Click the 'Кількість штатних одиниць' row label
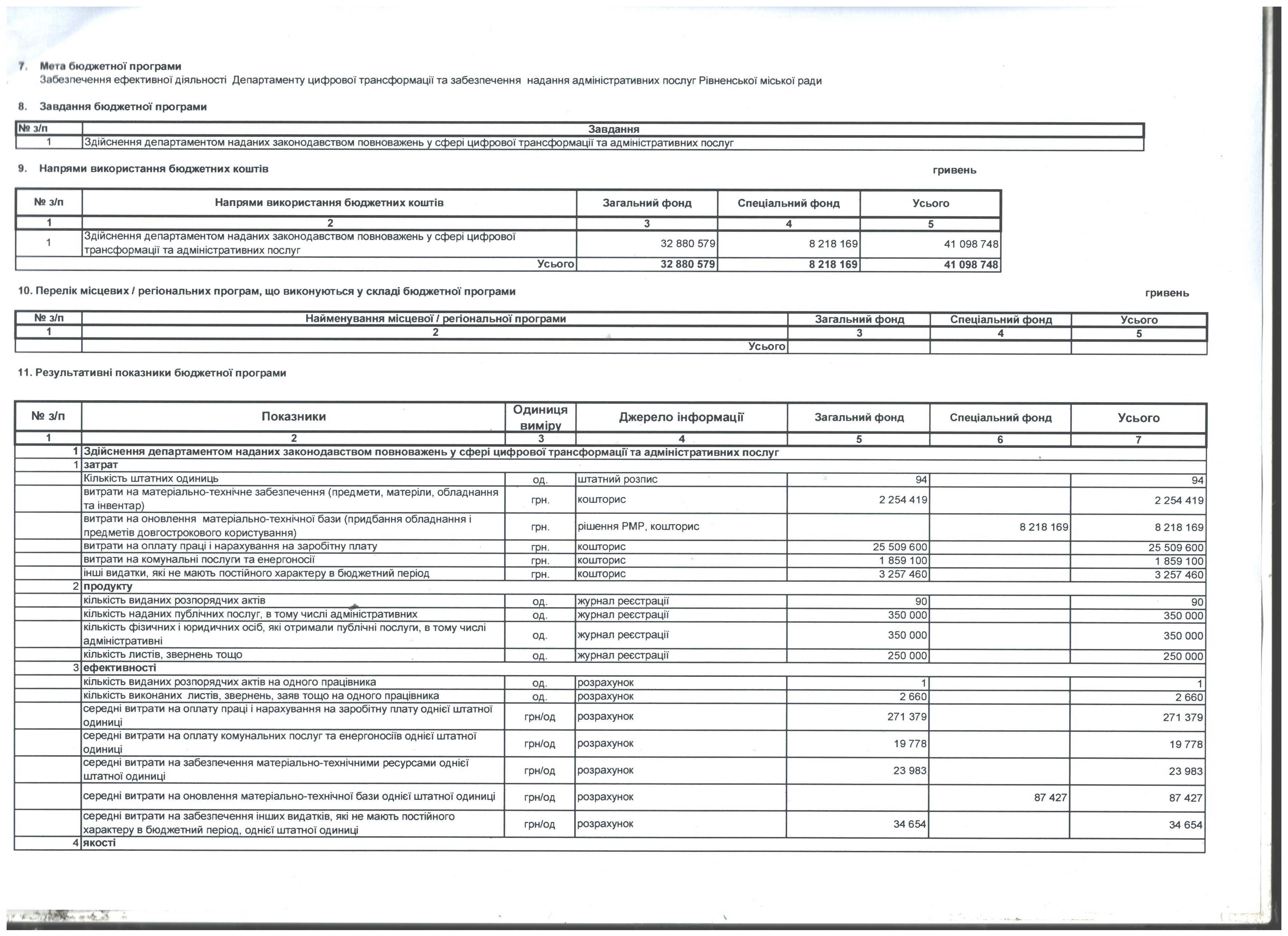Viewport: 1288px width, 936px height. point(151,479)
